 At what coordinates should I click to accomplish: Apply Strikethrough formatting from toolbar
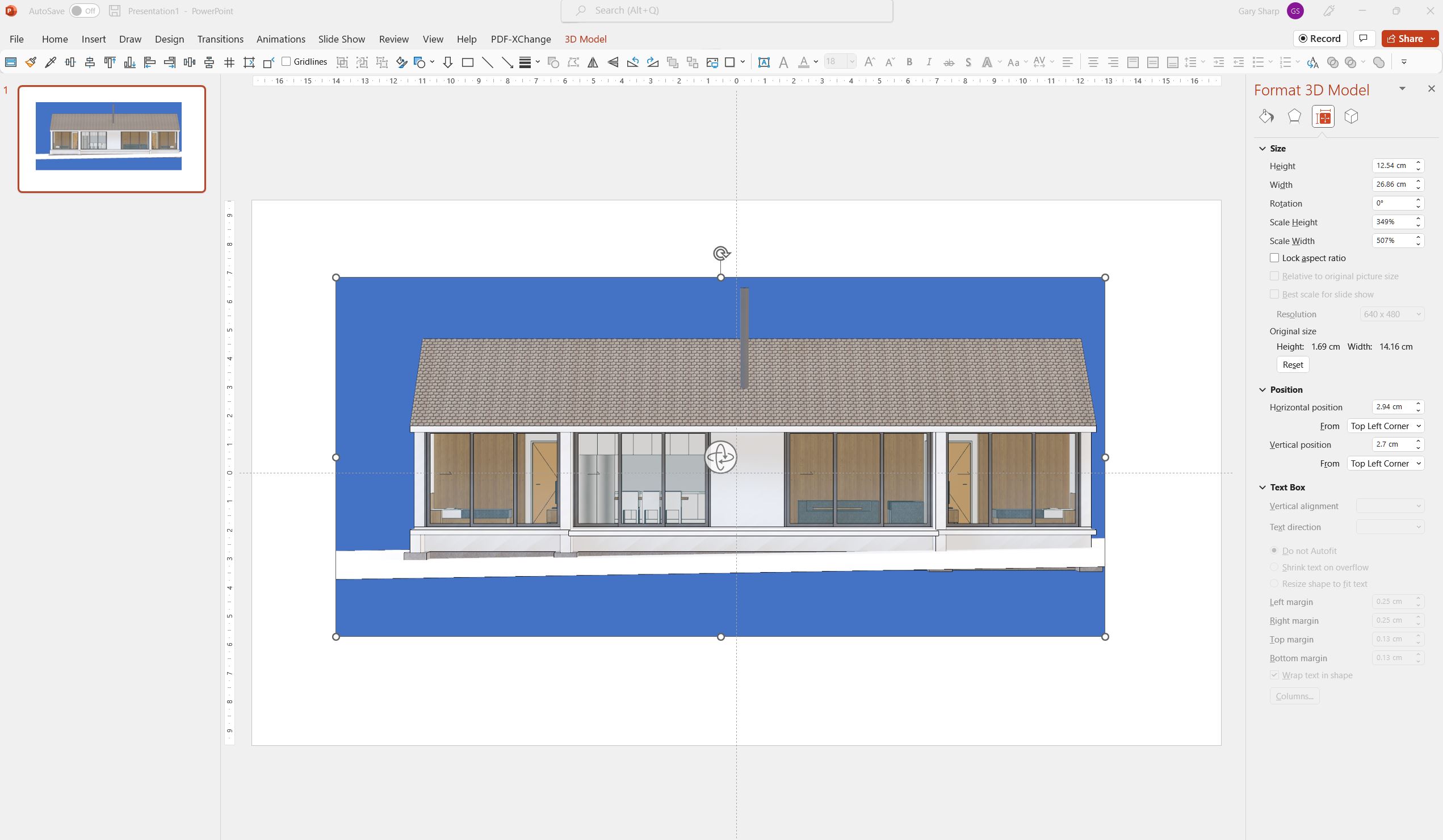point(949,62)
